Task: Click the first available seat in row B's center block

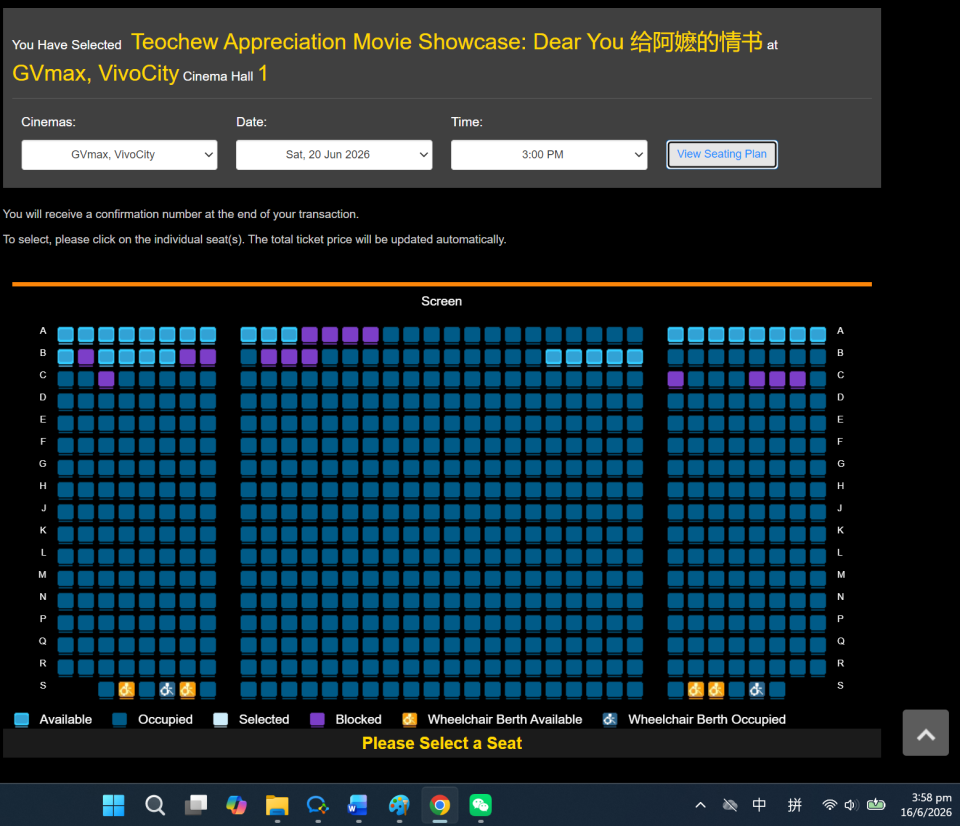Action: (x=553, y=356)
